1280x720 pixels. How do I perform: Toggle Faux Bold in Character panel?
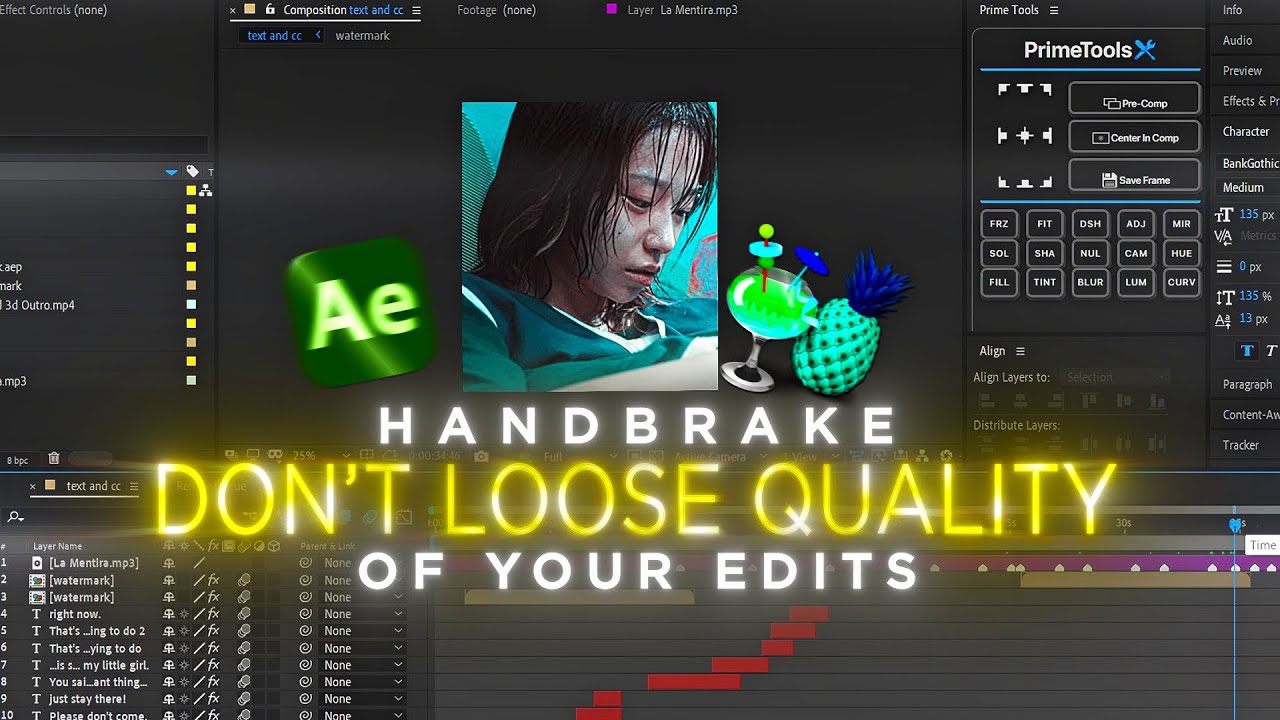click(x=1247, y=351)
